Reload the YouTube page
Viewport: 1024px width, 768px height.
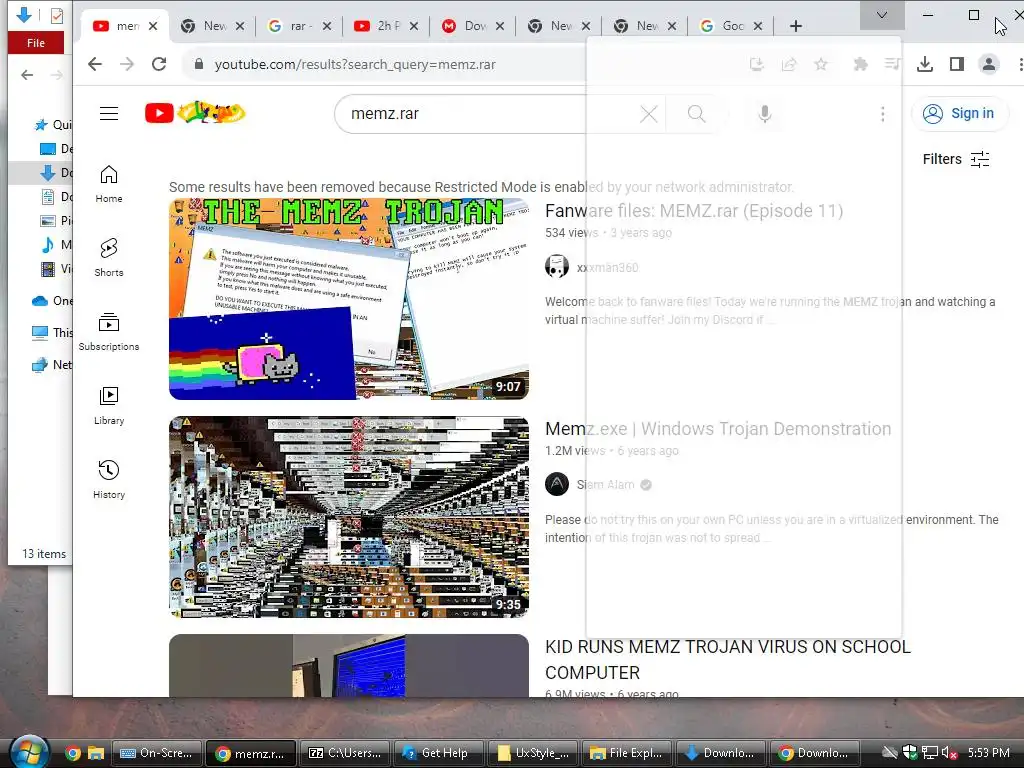point(159,64)
